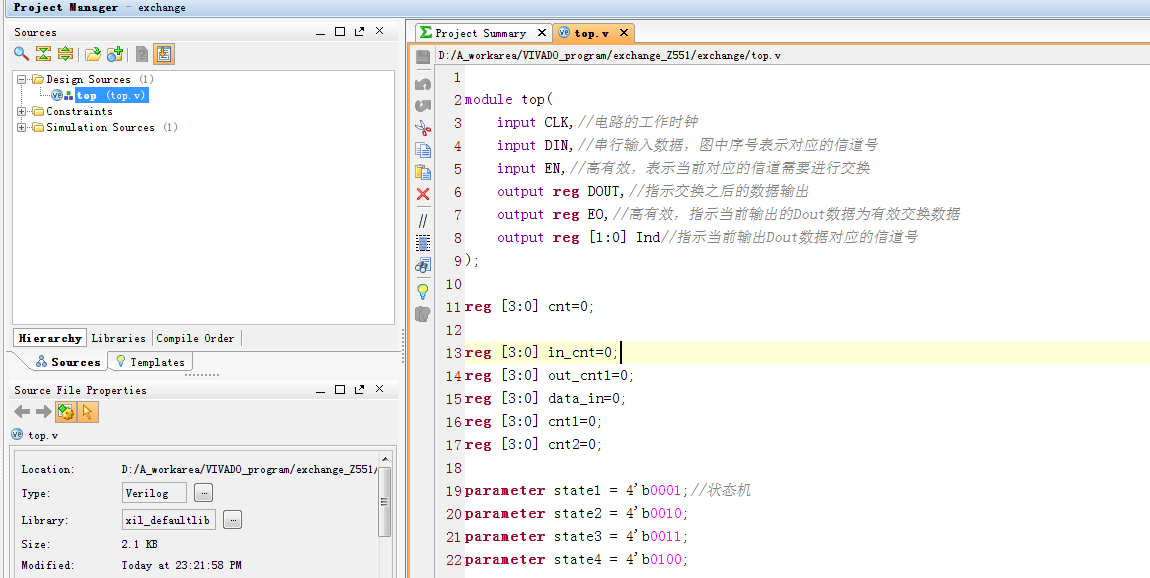Viewport: 1150px width, 578px height.
Task: Click the Add Sources icon
Action: click(115, 54)
